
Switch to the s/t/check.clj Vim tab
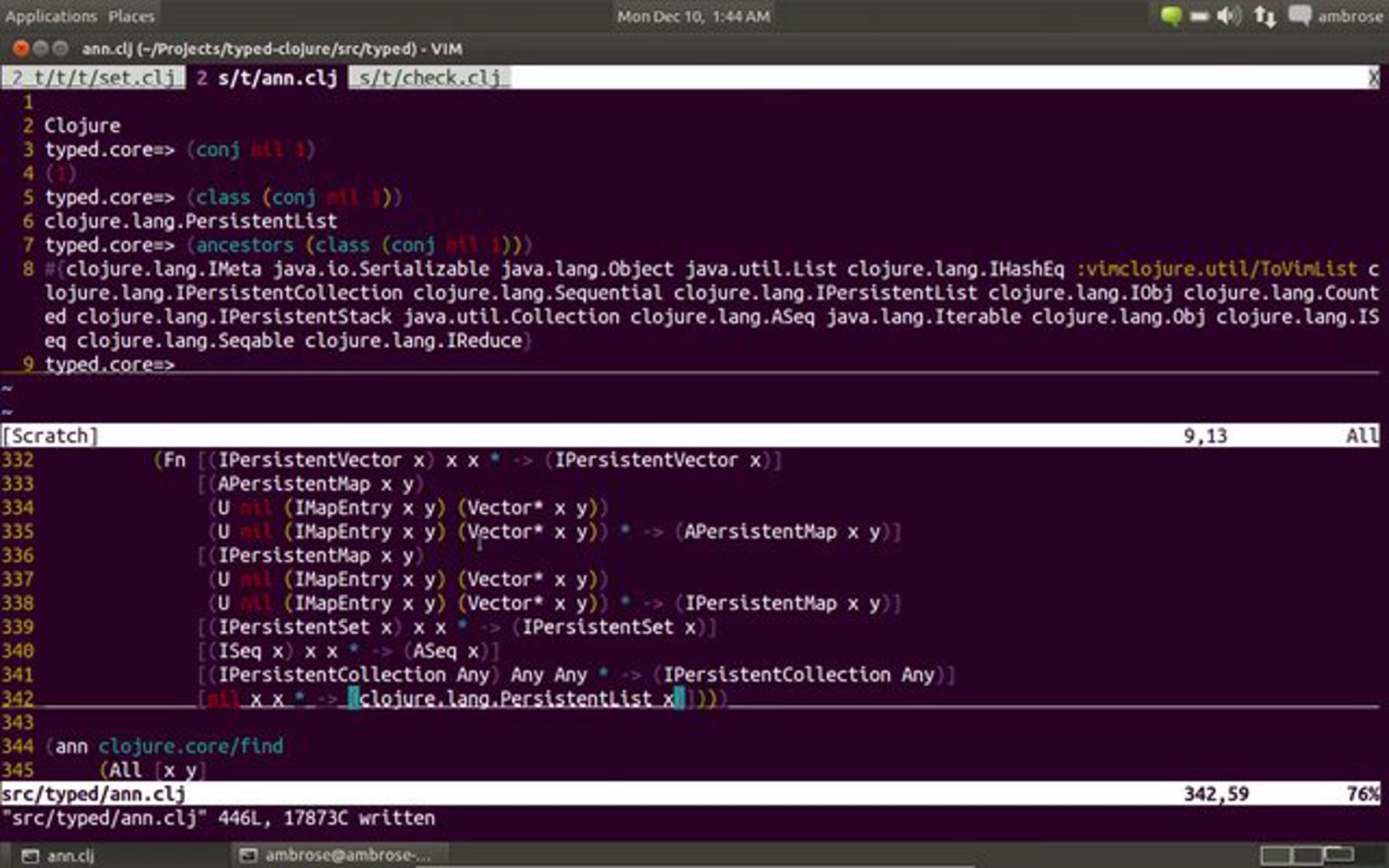tap(429, 78)
